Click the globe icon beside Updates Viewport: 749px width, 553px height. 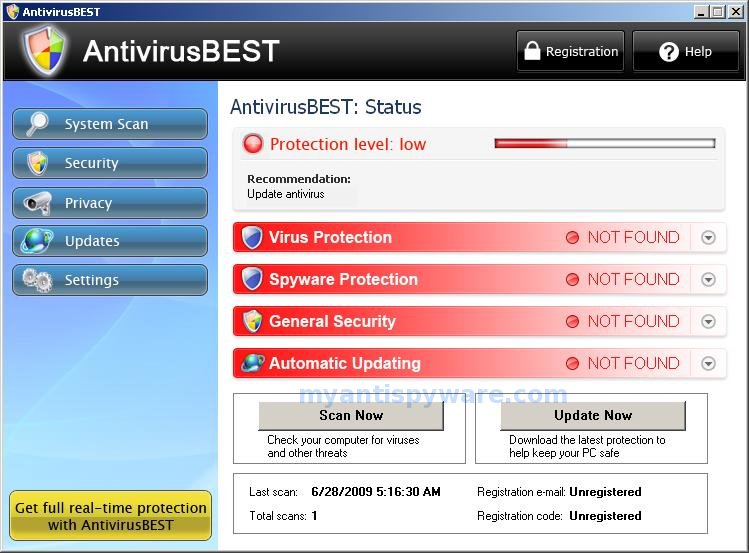point(37,241)
